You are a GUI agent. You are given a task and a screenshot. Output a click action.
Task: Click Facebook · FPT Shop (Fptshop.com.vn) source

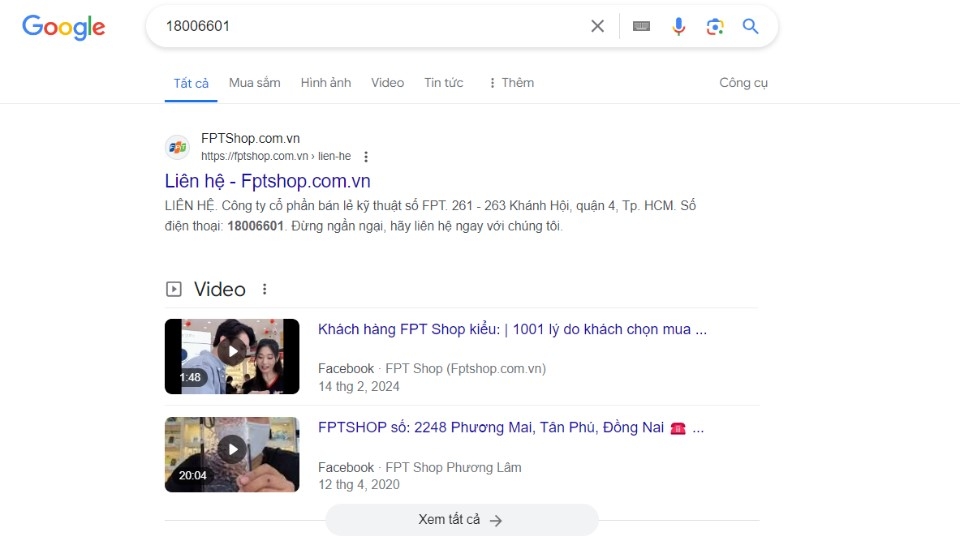432,369
